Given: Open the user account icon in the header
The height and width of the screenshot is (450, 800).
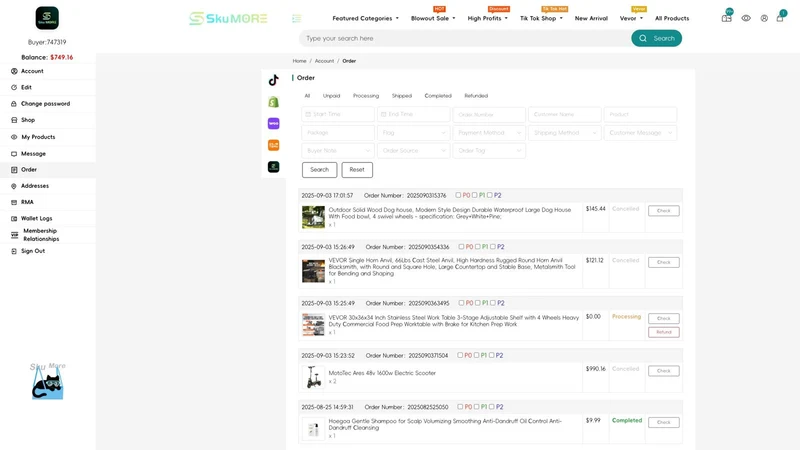Looking at the screenshot, I should tap(764, 18).
